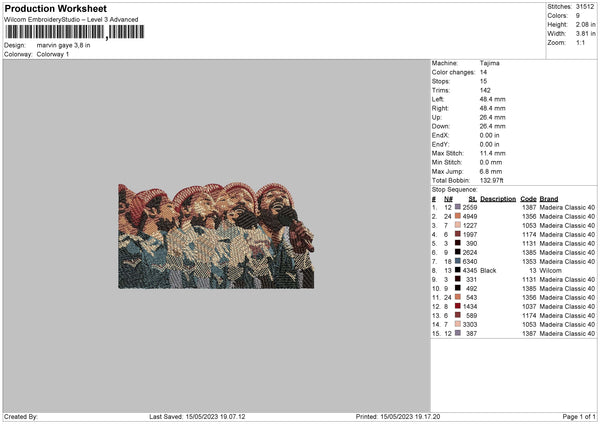
Task: Click the 'Colorway 1' value
Action: [53, 54]
